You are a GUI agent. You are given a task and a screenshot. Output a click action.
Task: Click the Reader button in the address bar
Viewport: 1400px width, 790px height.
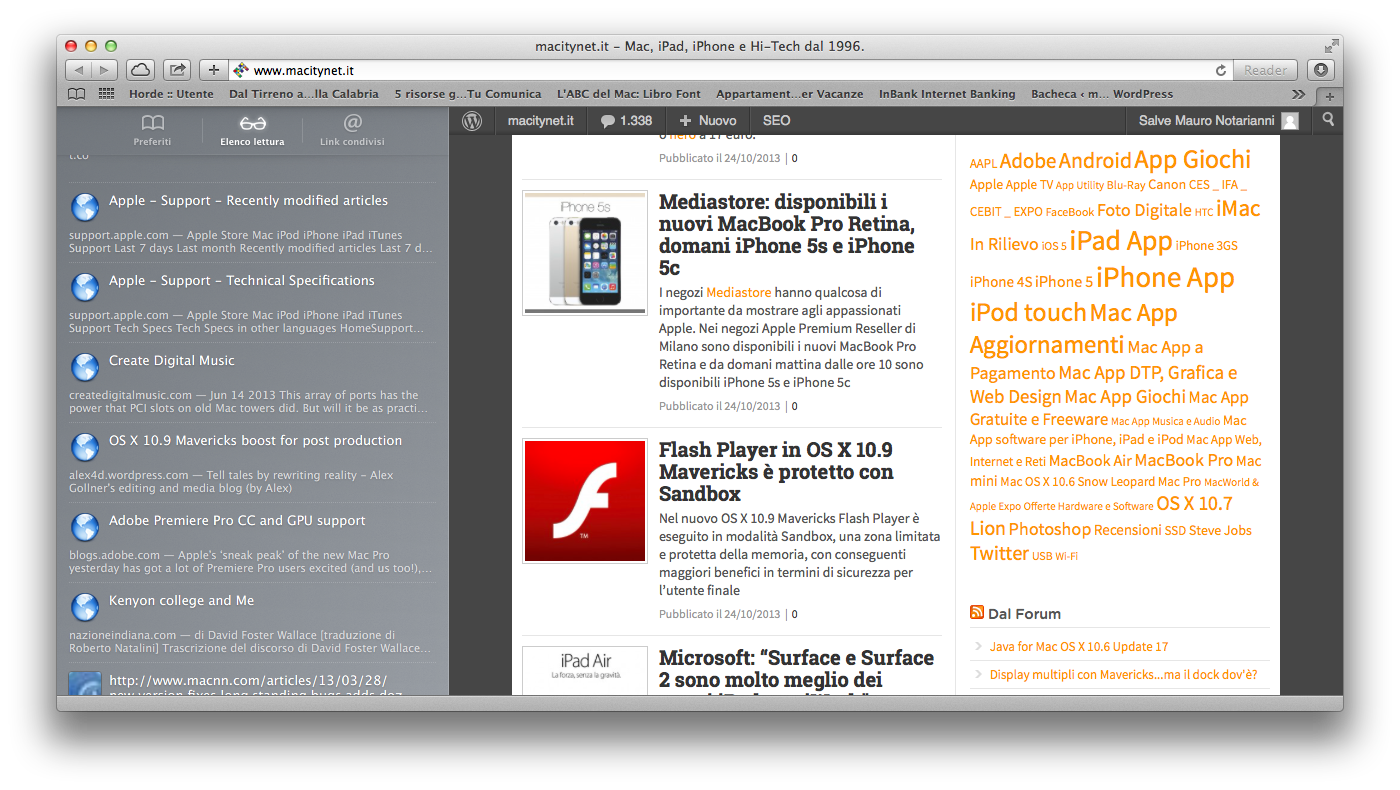click(1265, 70)
